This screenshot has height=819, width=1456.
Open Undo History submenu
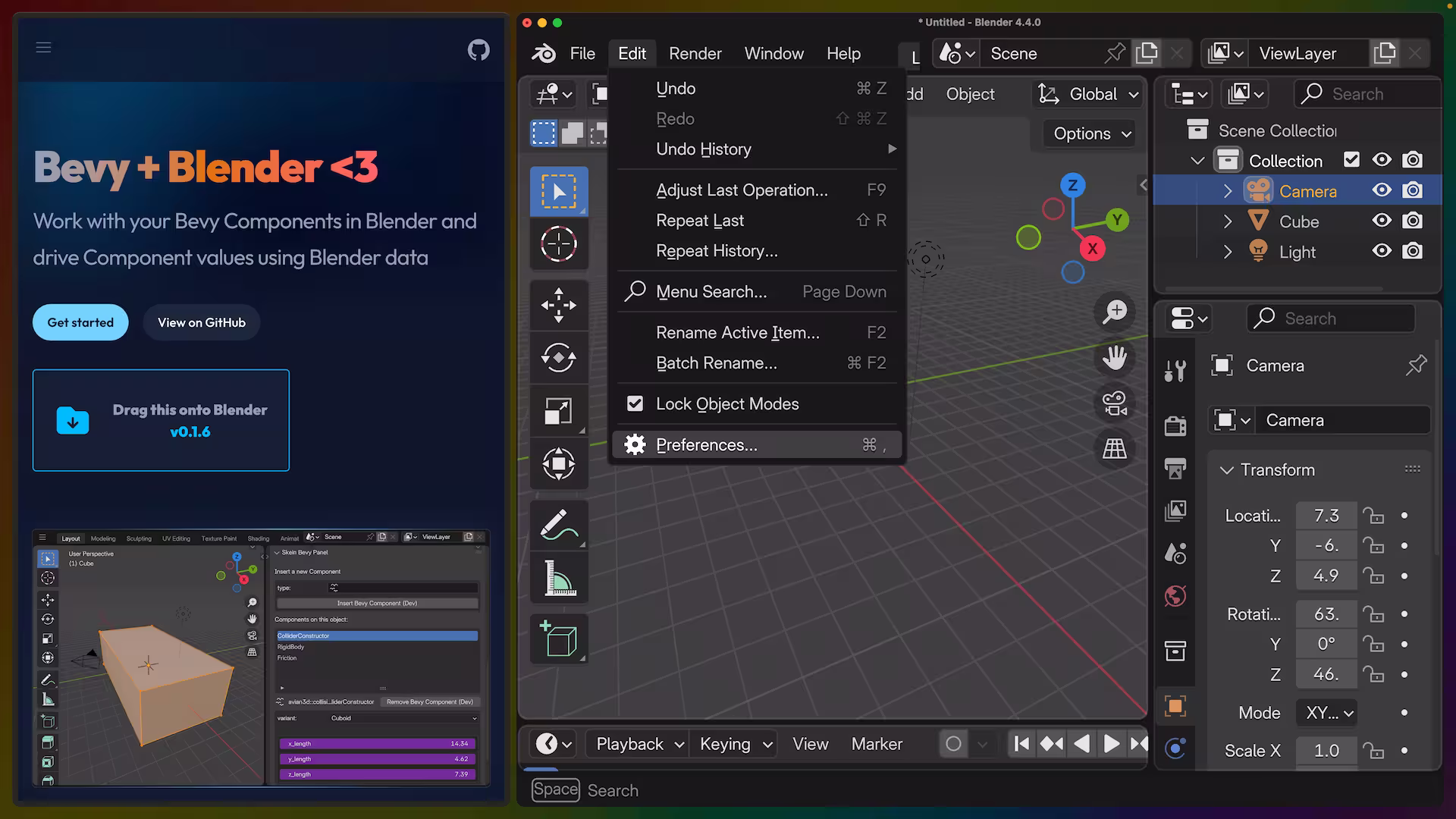(x=757, y=149)
